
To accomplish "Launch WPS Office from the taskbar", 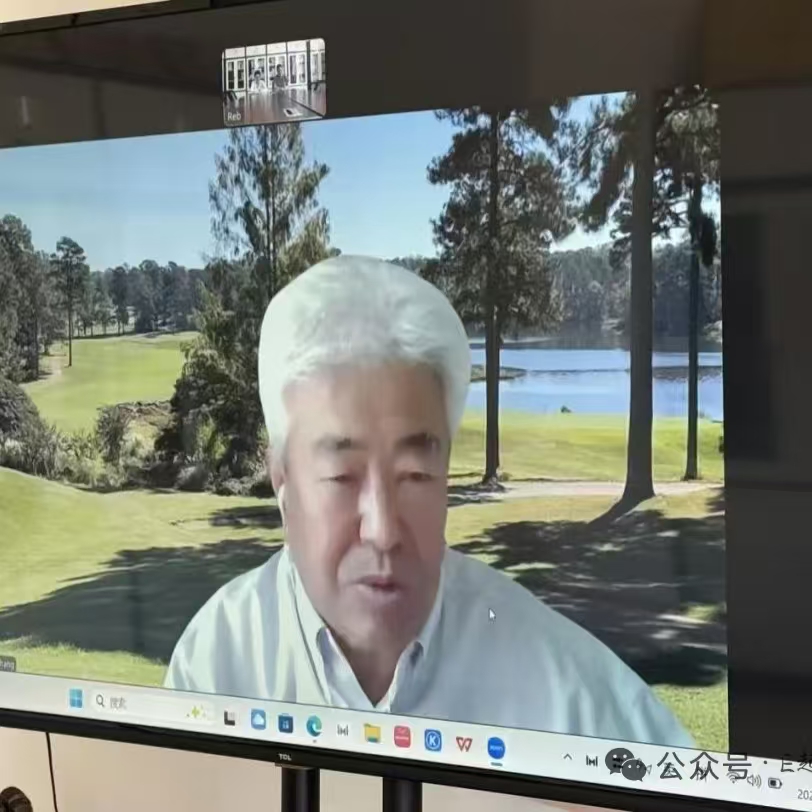I will point(464,744).
